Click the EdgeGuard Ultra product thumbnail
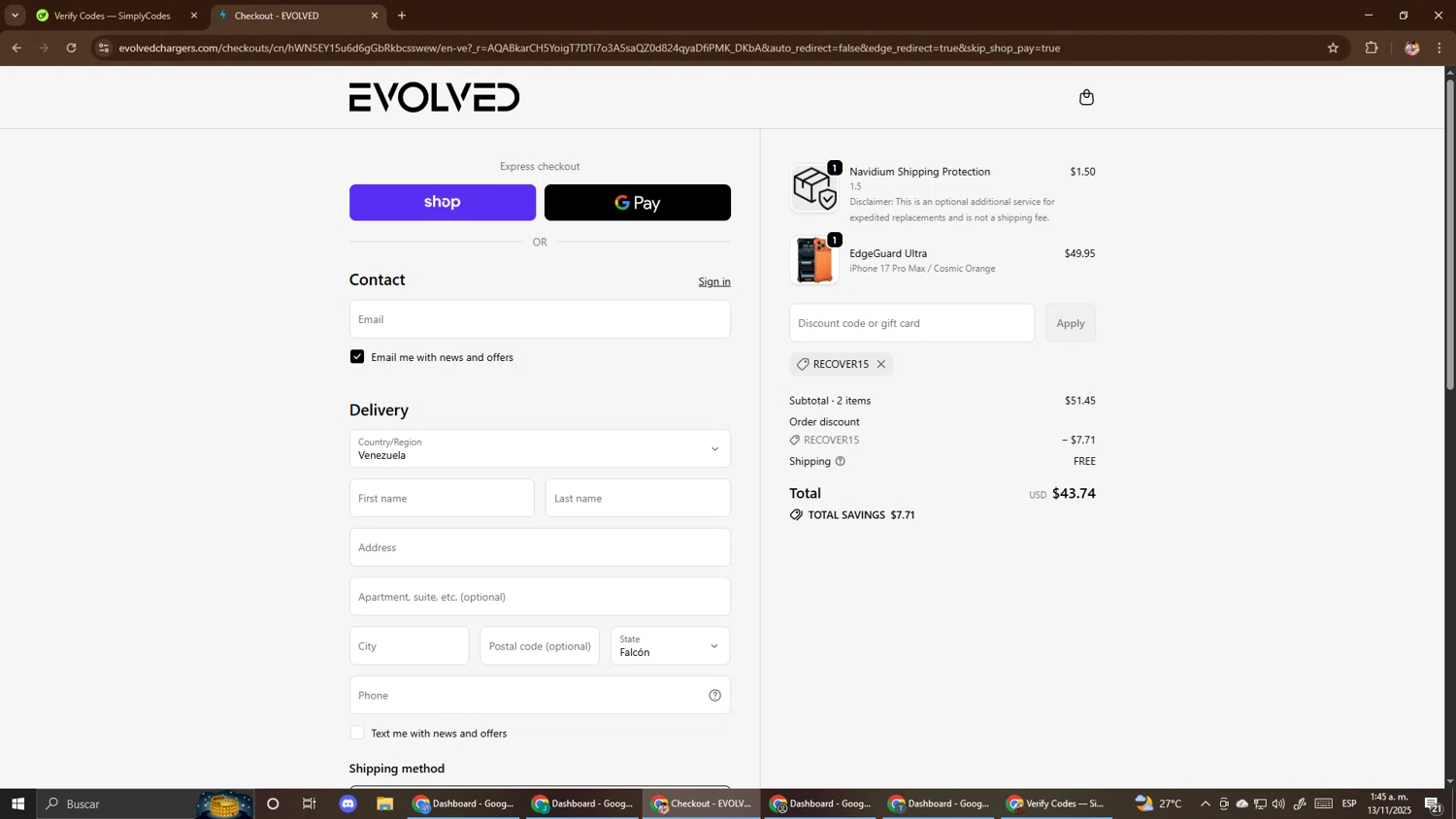1456x819 pixels. pos(814,260)
